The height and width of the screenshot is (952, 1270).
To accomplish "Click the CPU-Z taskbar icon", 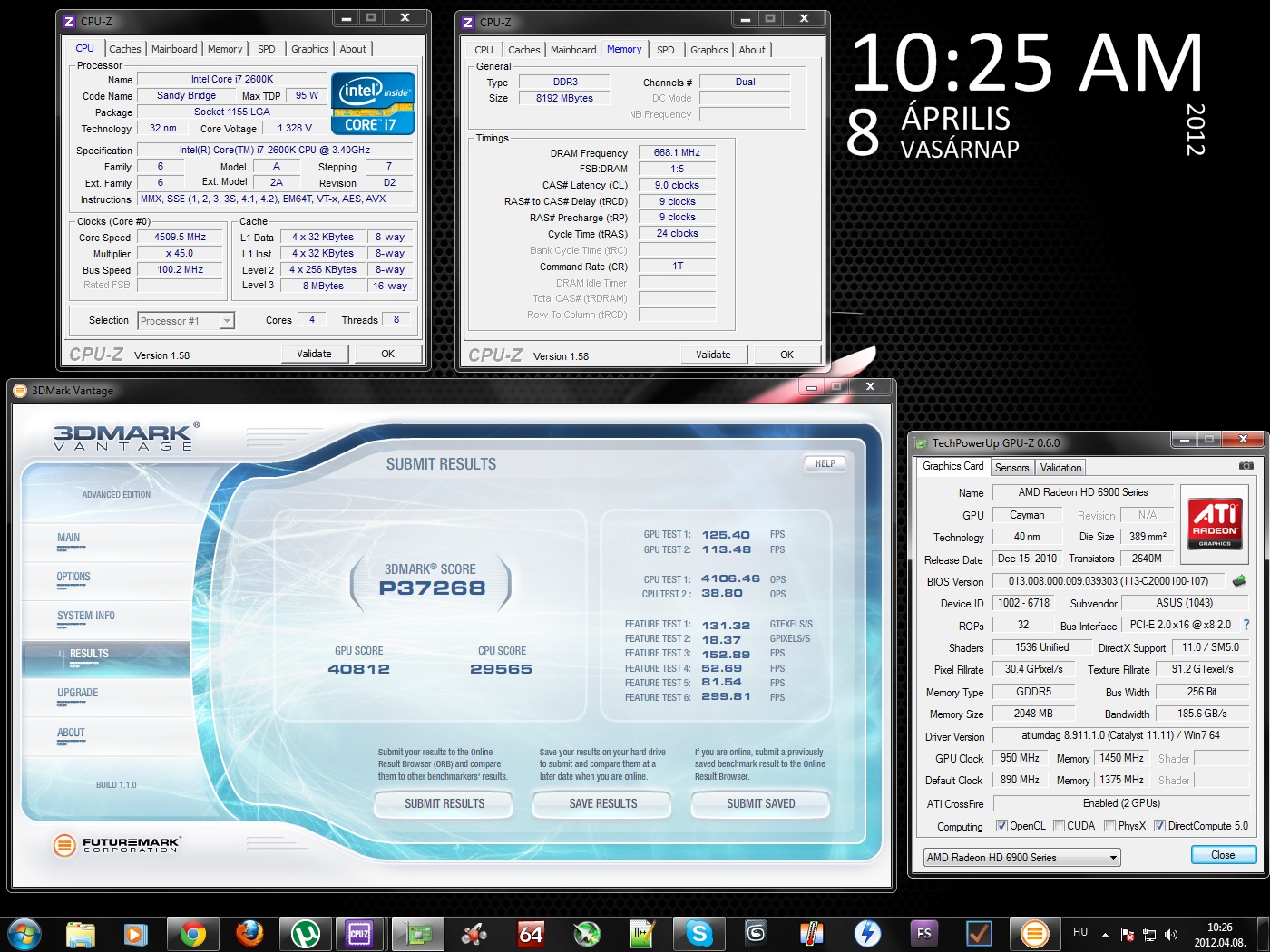I will pos(360,933).
